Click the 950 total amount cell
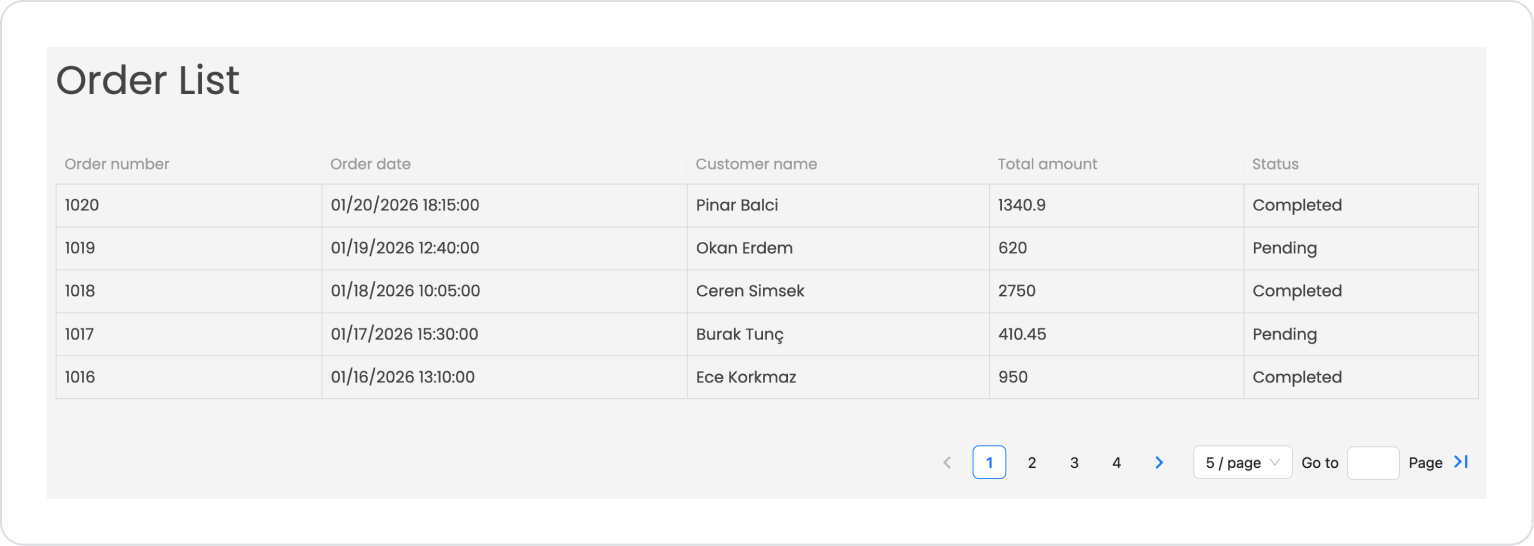This screenshot has width=1534, height=546. [x=1013, y=377]
